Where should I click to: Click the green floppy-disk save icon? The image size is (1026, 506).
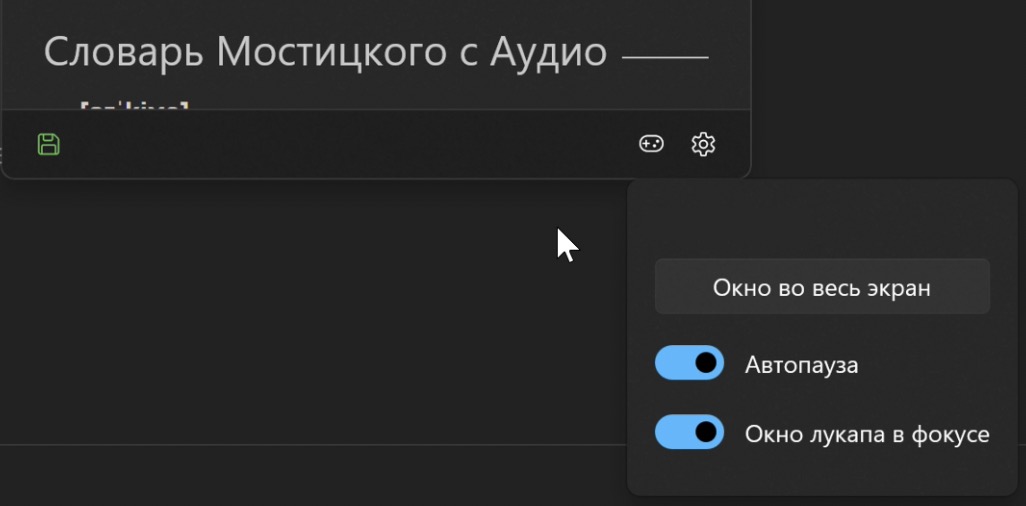(49, 144)
